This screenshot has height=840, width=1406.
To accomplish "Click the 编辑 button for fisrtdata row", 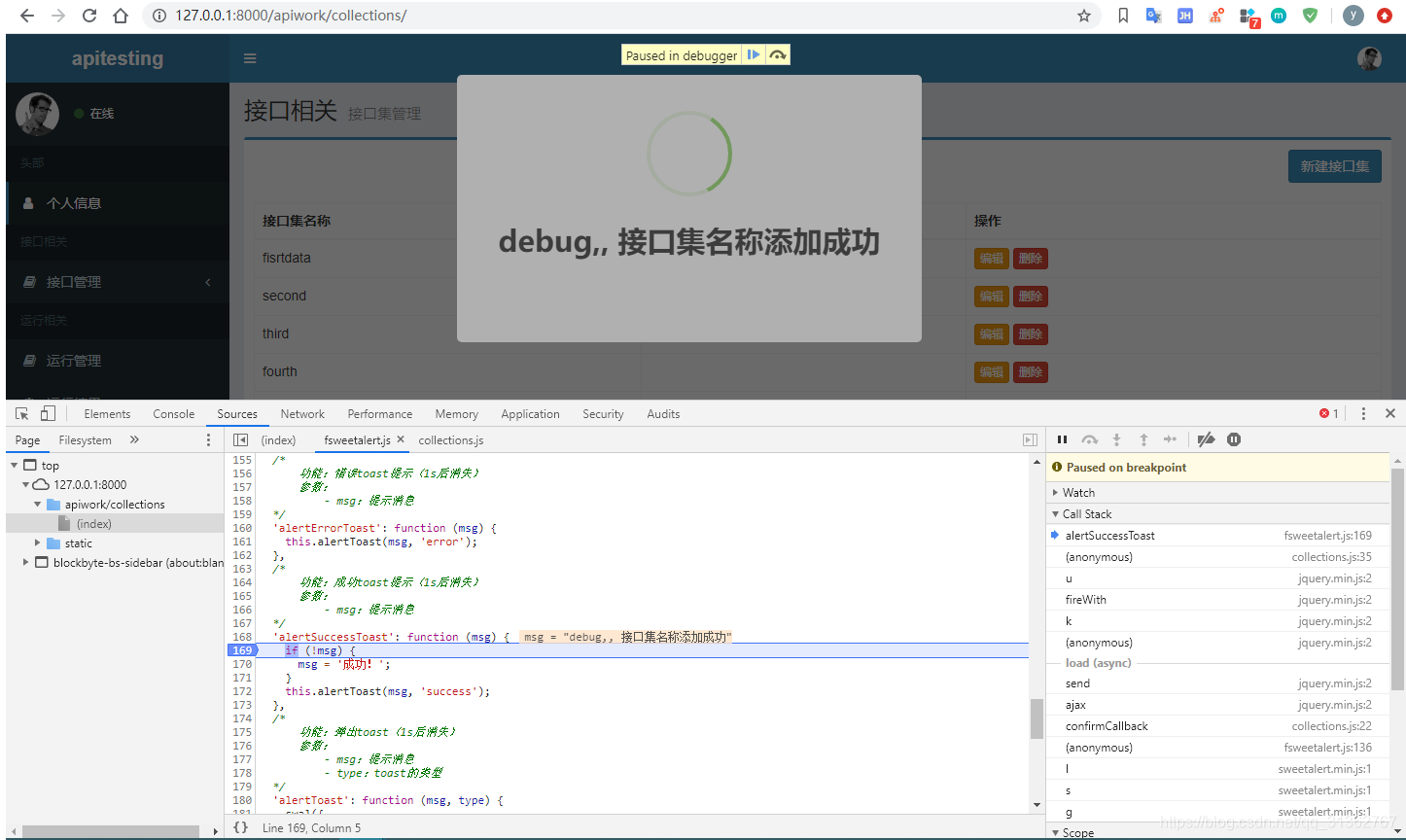I will click(x=991, y=258).
